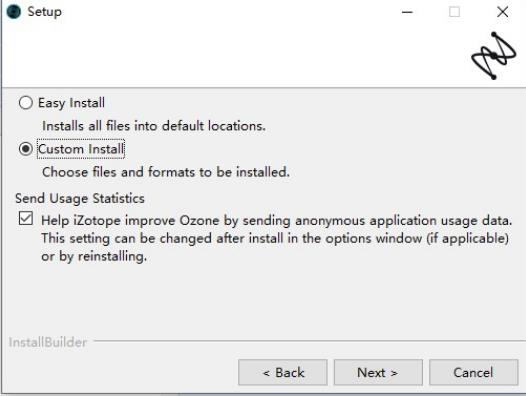Click the Installs all files into default locations text
This screenshot has height=396, width=526.
click(x=154, y=126)
